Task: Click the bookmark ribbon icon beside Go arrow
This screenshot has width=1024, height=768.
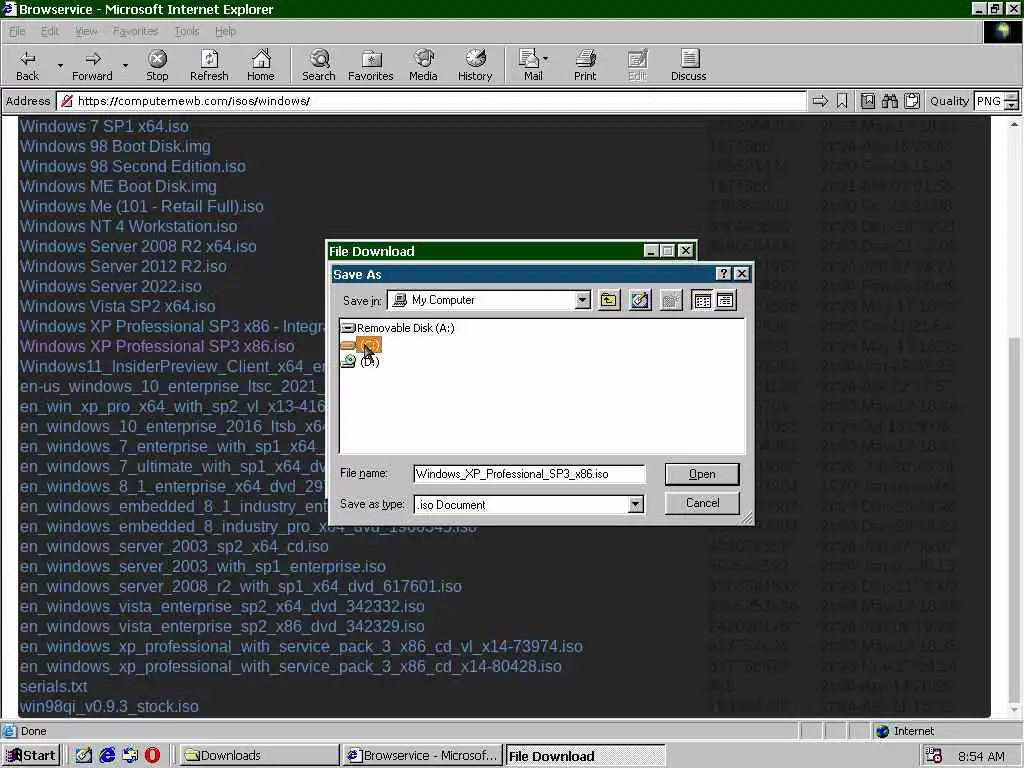Action: 842,101
